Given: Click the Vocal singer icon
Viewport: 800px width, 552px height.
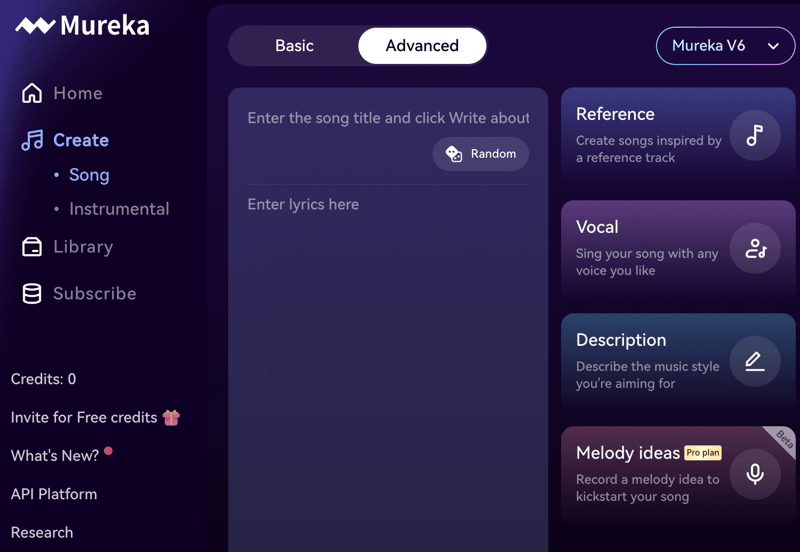Looking at the screenshot, I should 755,249.
